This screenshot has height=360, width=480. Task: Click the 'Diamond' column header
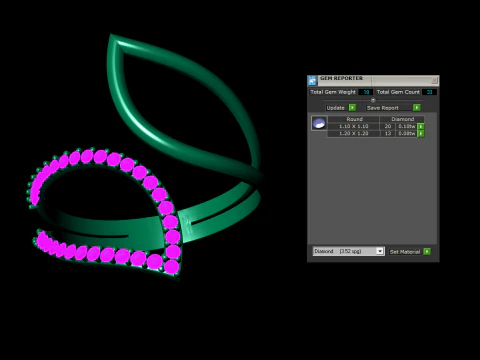(x=402, y=119)
